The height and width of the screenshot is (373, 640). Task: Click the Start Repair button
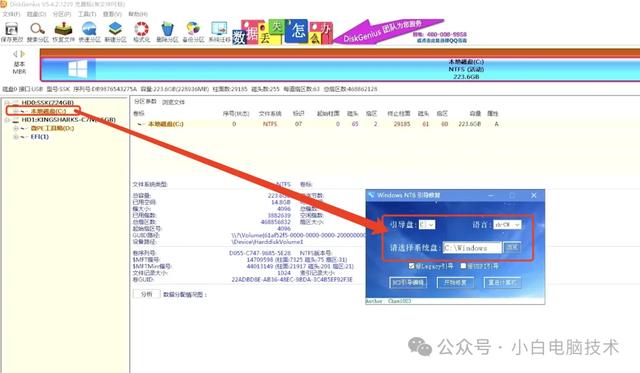pos(455,282)
